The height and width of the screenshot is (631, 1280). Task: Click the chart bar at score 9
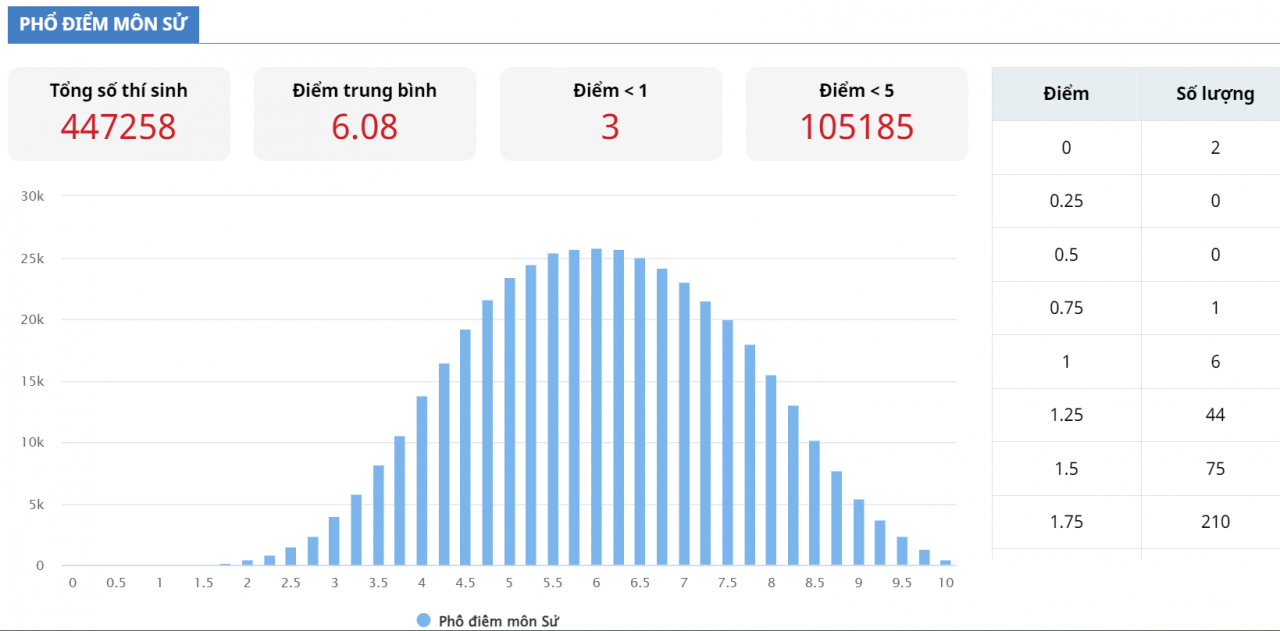(x=858, y=532)
